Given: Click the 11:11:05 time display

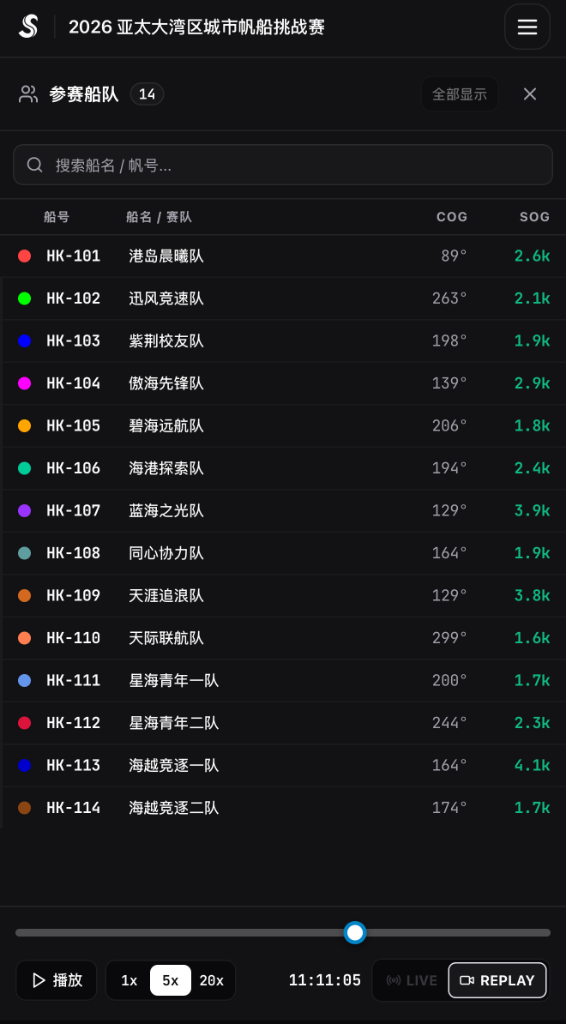Looking at the screenshot, I should click(324, 980).
